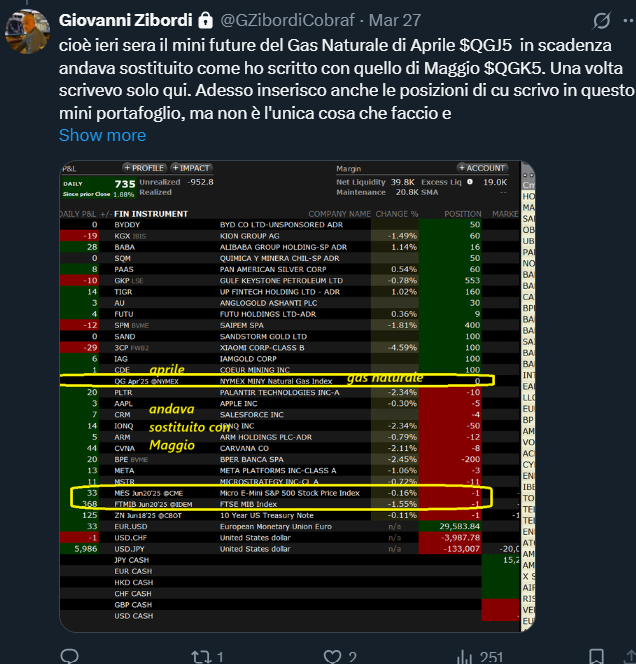The height and width of the screenshot is (664, 636).
Task: Click the protected account lock icon
Action: click(x=205, y=20)
